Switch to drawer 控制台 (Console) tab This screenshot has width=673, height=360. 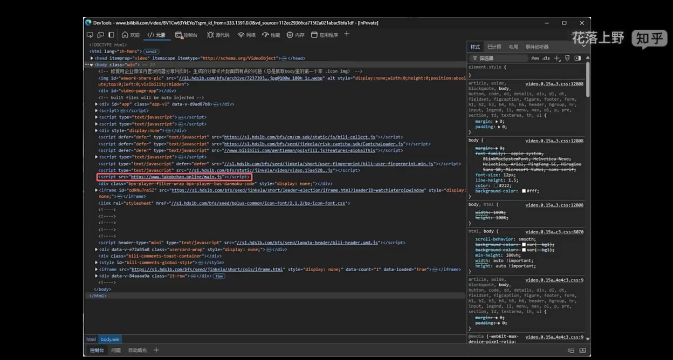click(x=97, y=350)
